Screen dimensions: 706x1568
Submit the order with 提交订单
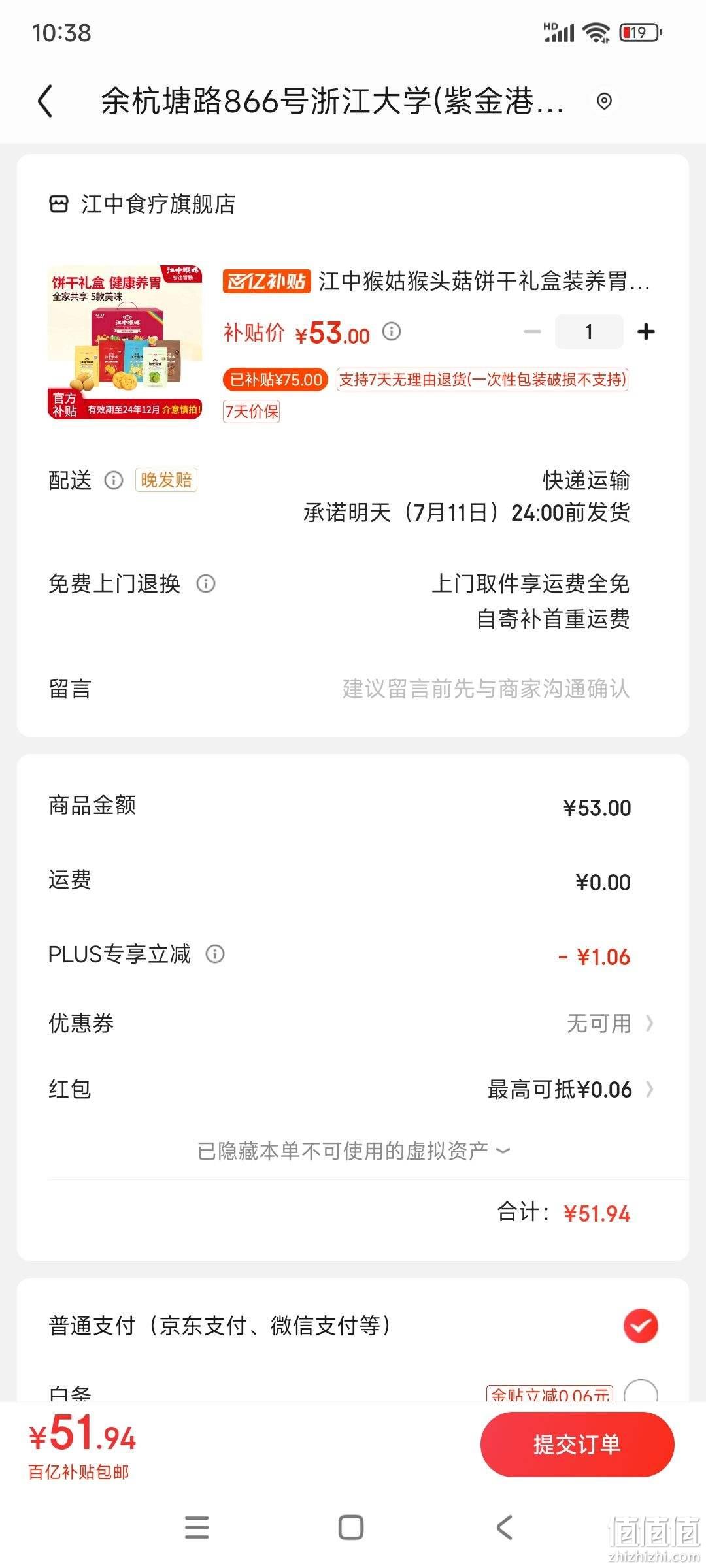577,1444
